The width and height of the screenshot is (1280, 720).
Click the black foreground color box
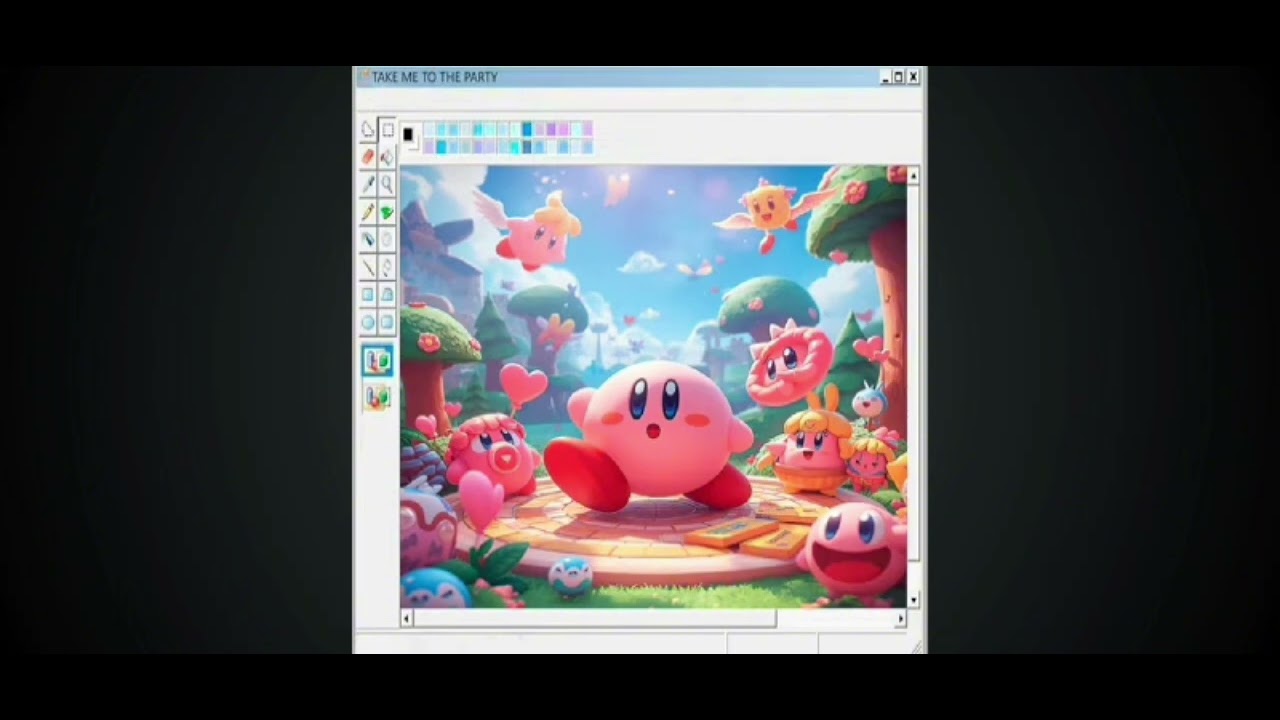pos(407,134)
